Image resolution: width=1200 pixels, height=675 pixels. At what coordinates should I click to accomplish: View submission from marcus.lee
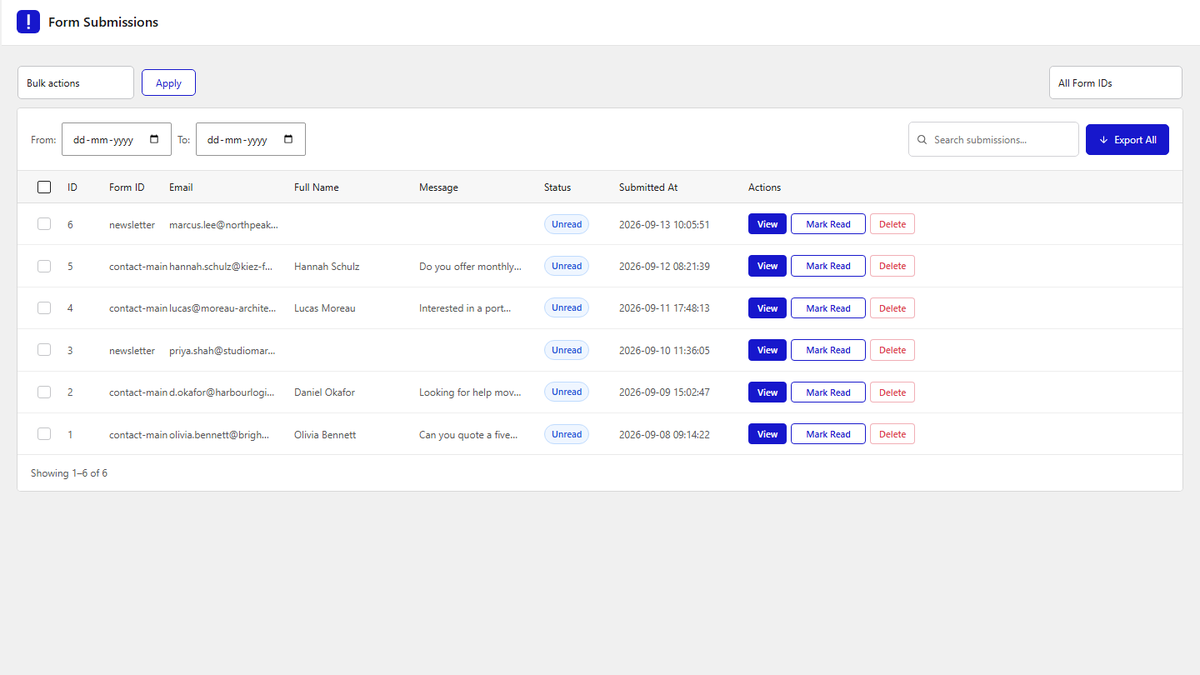[x=767, y=224]
